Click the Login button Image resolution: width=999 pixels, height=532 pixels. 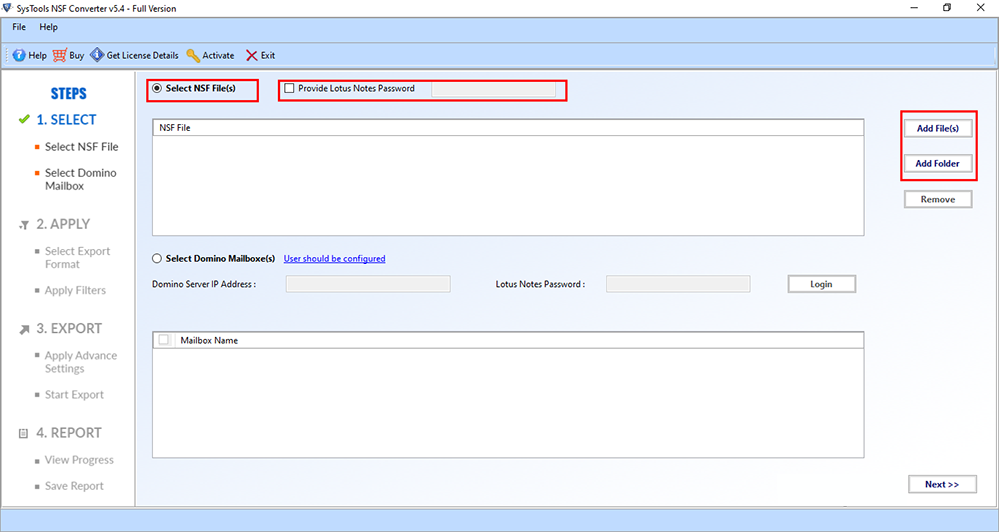pyautogui.click(x=821, y=284)
